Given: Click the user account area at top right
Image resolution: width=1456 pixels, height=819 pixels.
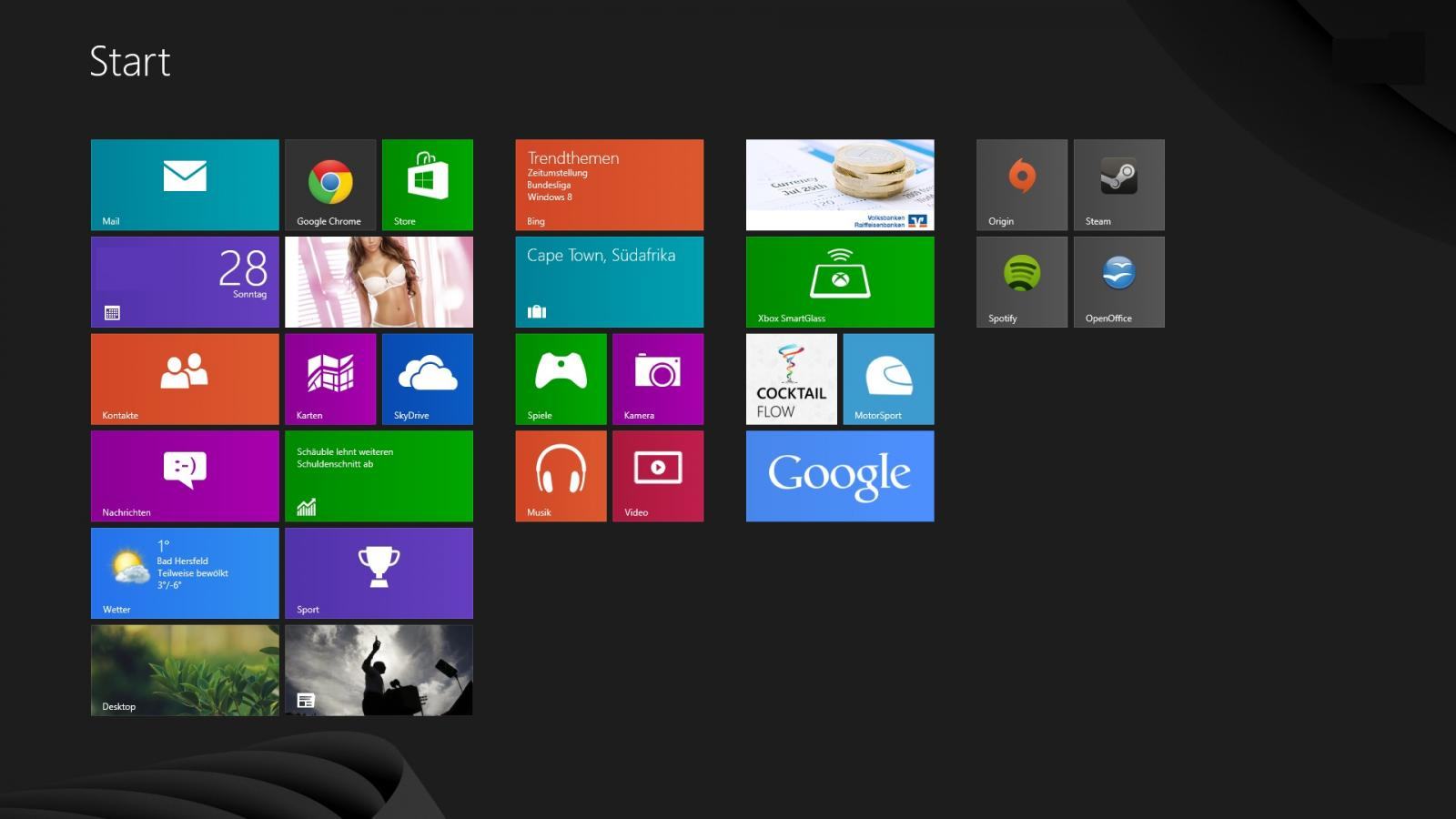Looking at the screenshot, I should (1379, 58).
